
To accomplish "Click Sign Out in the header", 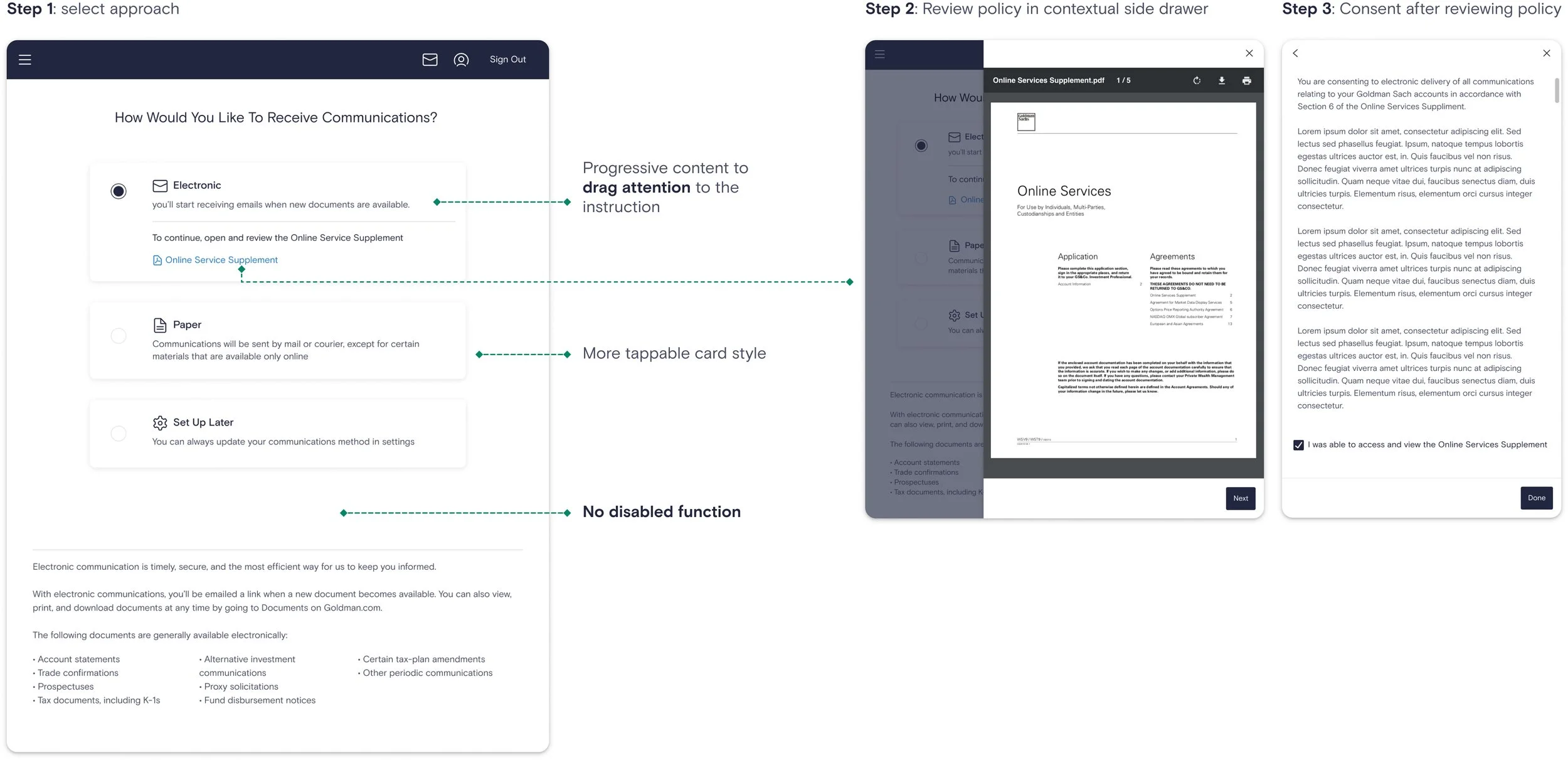I will 507,60.
